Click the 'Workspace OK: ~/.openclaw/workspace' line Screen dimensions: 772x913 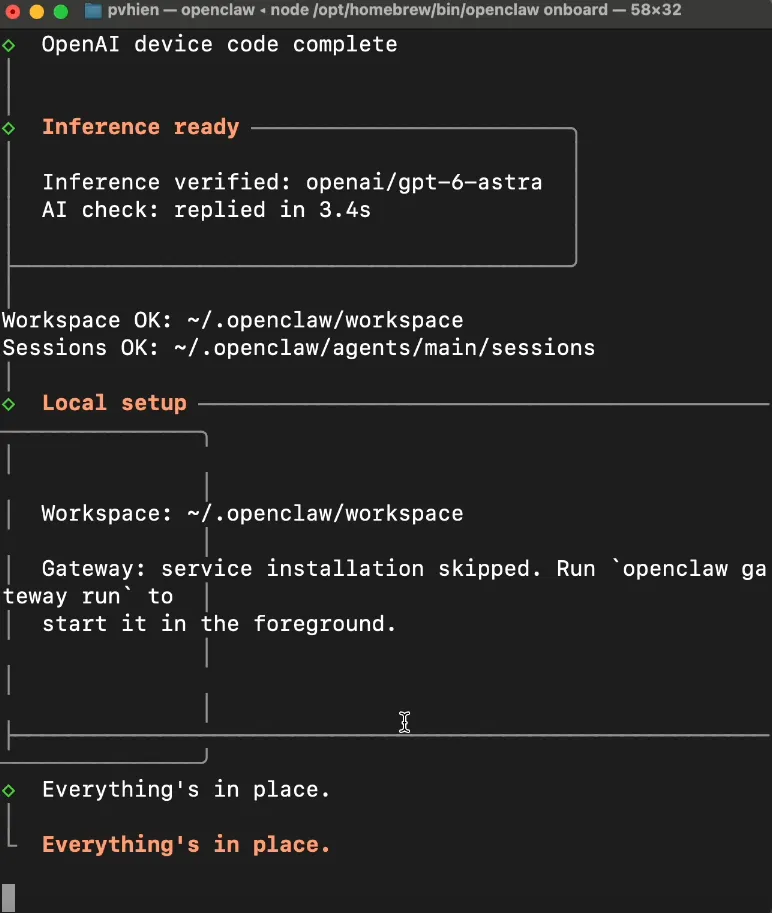coord(233,320)
